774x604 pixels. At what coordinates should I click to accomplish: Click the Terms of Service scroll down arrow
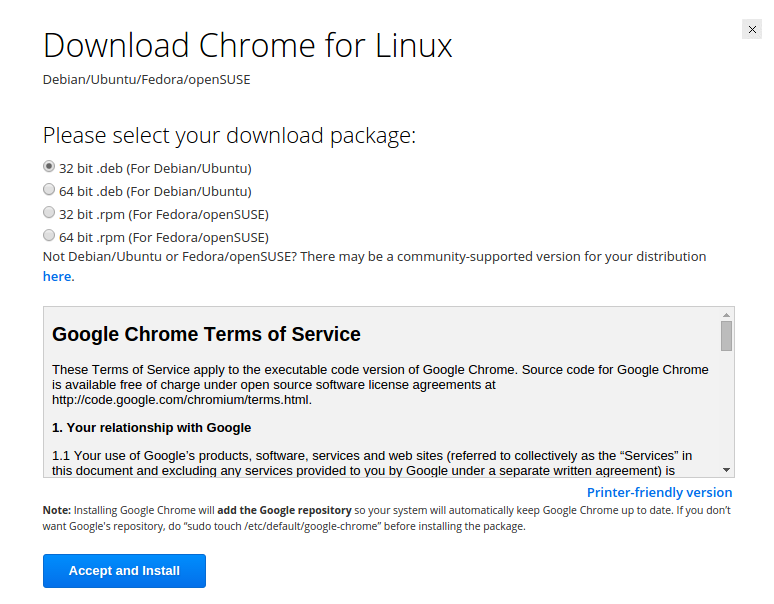[726, 470]
